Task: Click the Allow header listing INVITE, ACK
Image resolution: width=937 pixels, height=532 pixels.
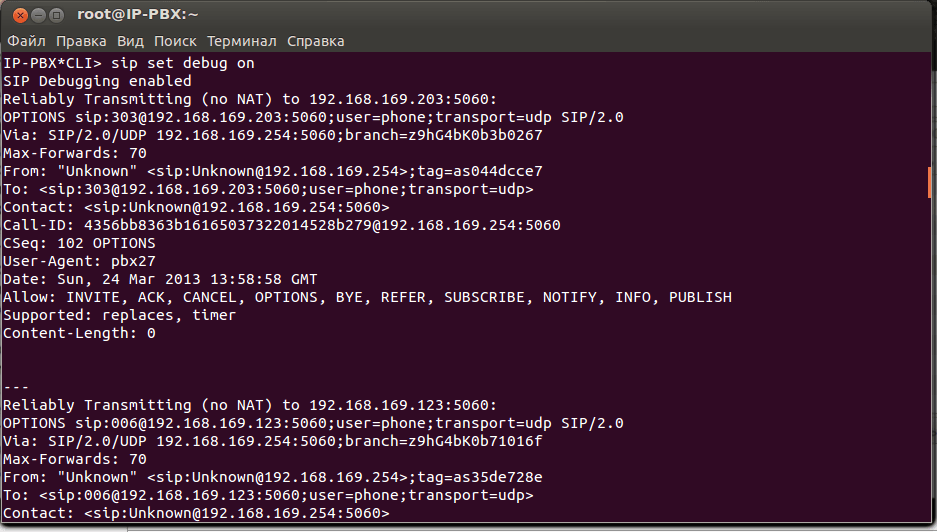Action: click(367, 297)
